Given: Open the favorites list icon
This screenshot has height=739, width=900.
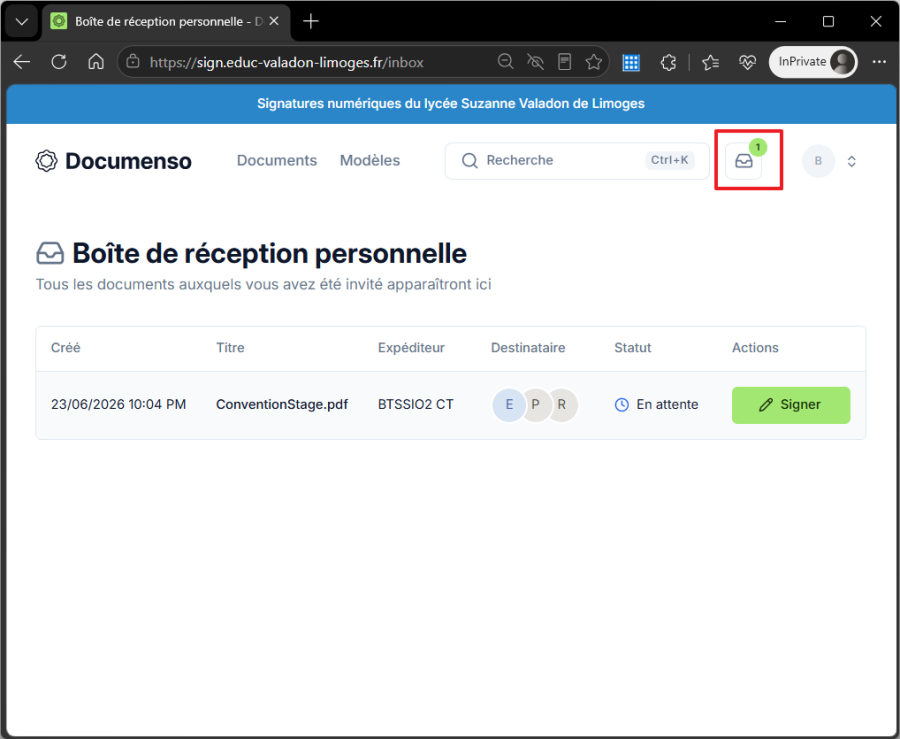Looking at the screenshot, I should pos(711,62).
